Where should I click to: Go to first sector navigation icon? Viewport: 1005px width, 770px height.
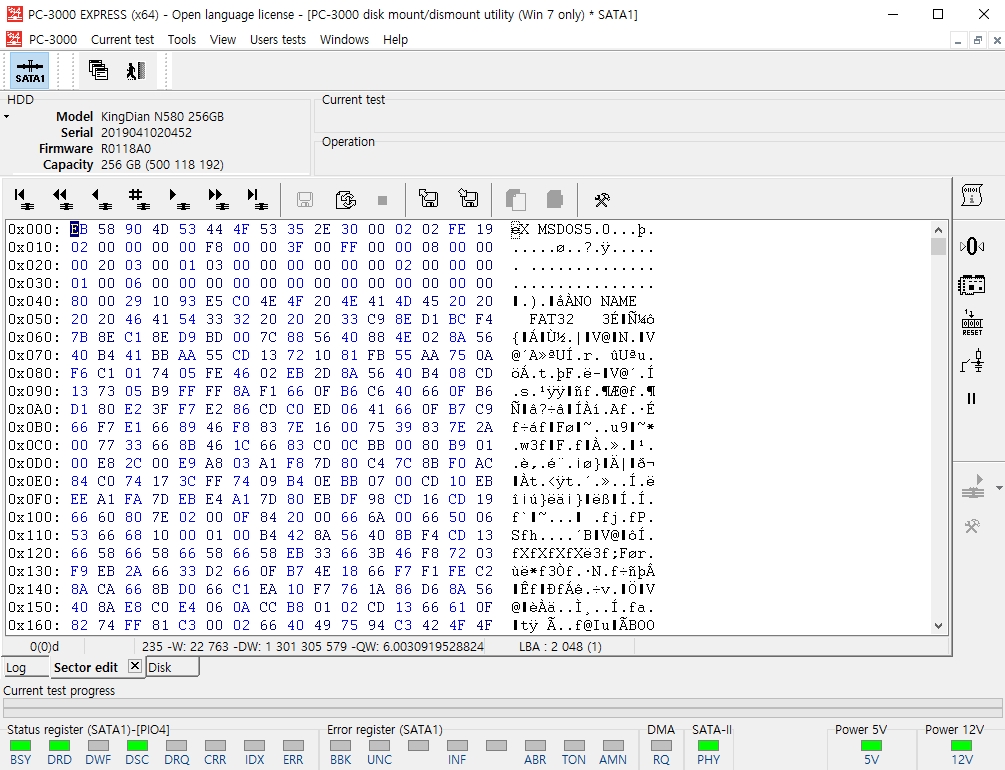[24, 199]
